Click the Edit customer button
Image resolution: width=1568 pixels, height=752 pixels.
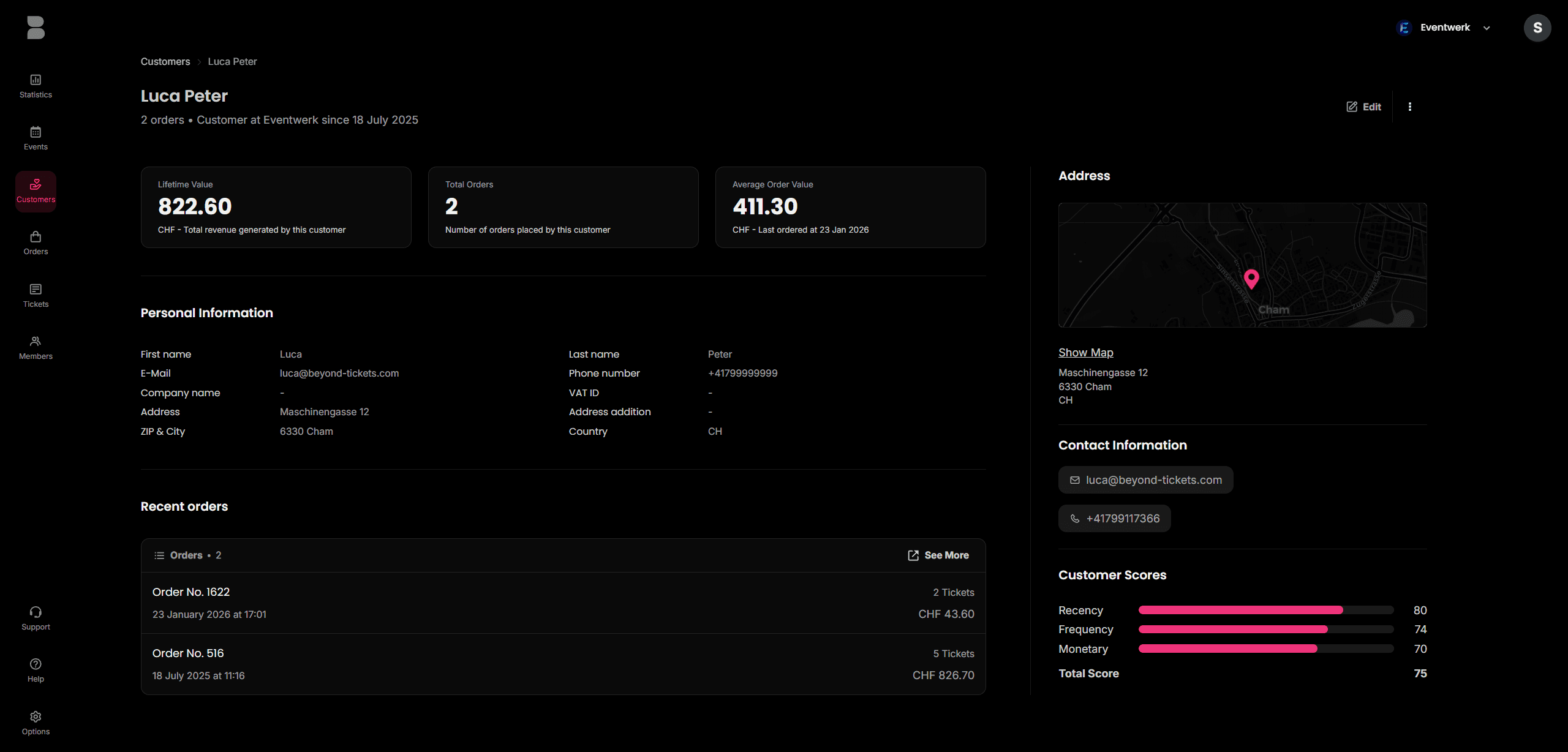[x=1363, y=107]
